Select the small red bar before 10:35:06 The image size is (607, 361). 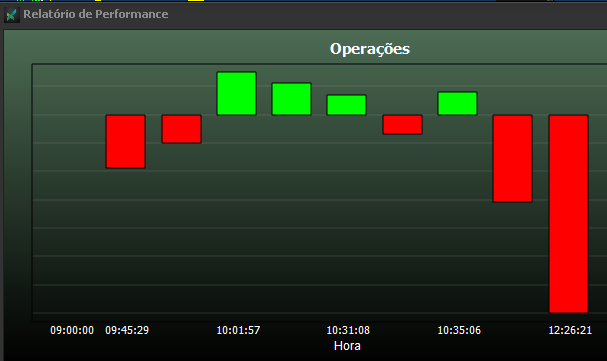pyautogui.click(x=402, y=124)
